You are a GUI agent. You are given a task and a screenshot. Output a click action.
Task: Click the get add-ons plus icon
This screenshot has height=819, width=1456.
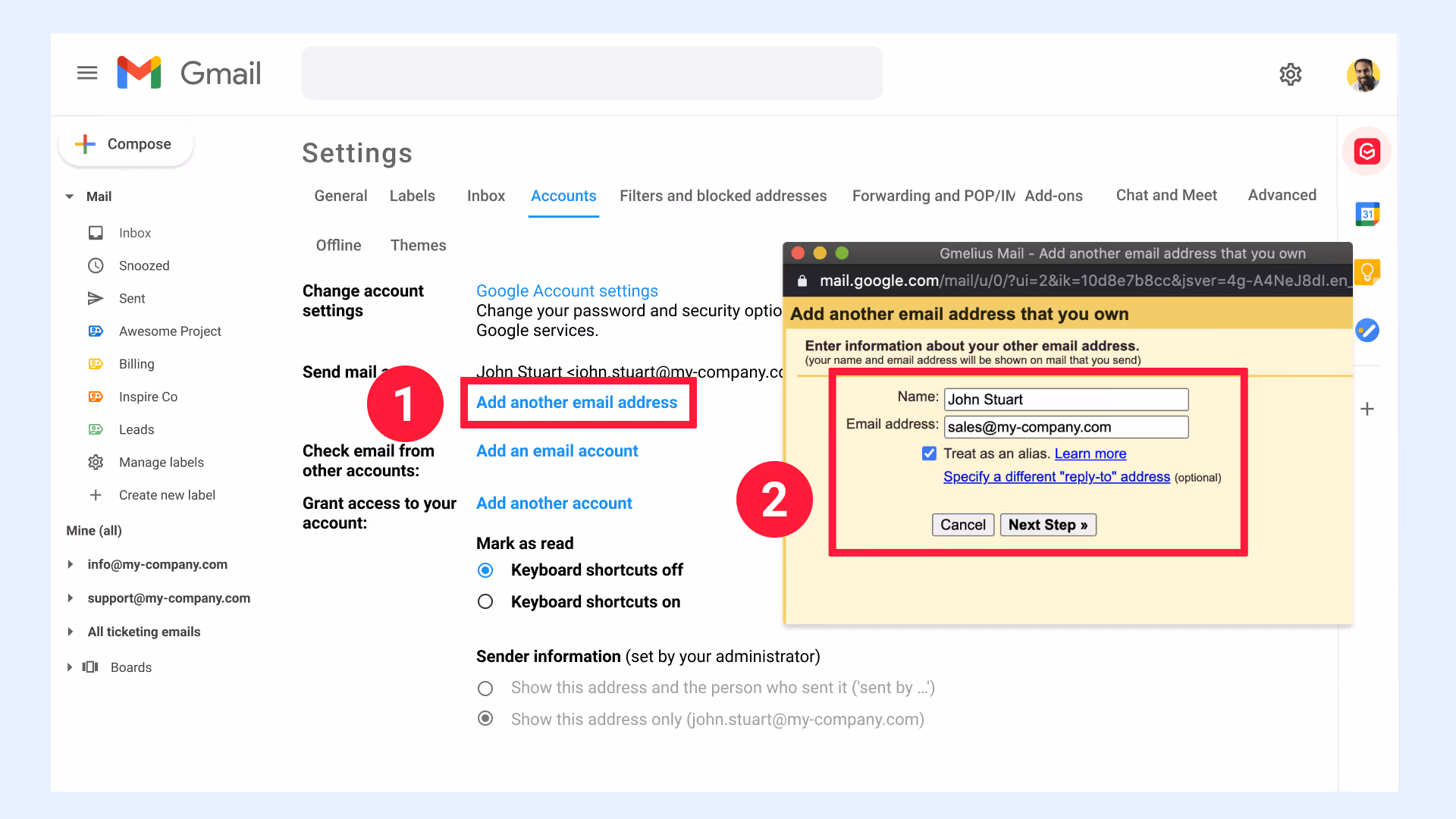[x=1367, y=409]
